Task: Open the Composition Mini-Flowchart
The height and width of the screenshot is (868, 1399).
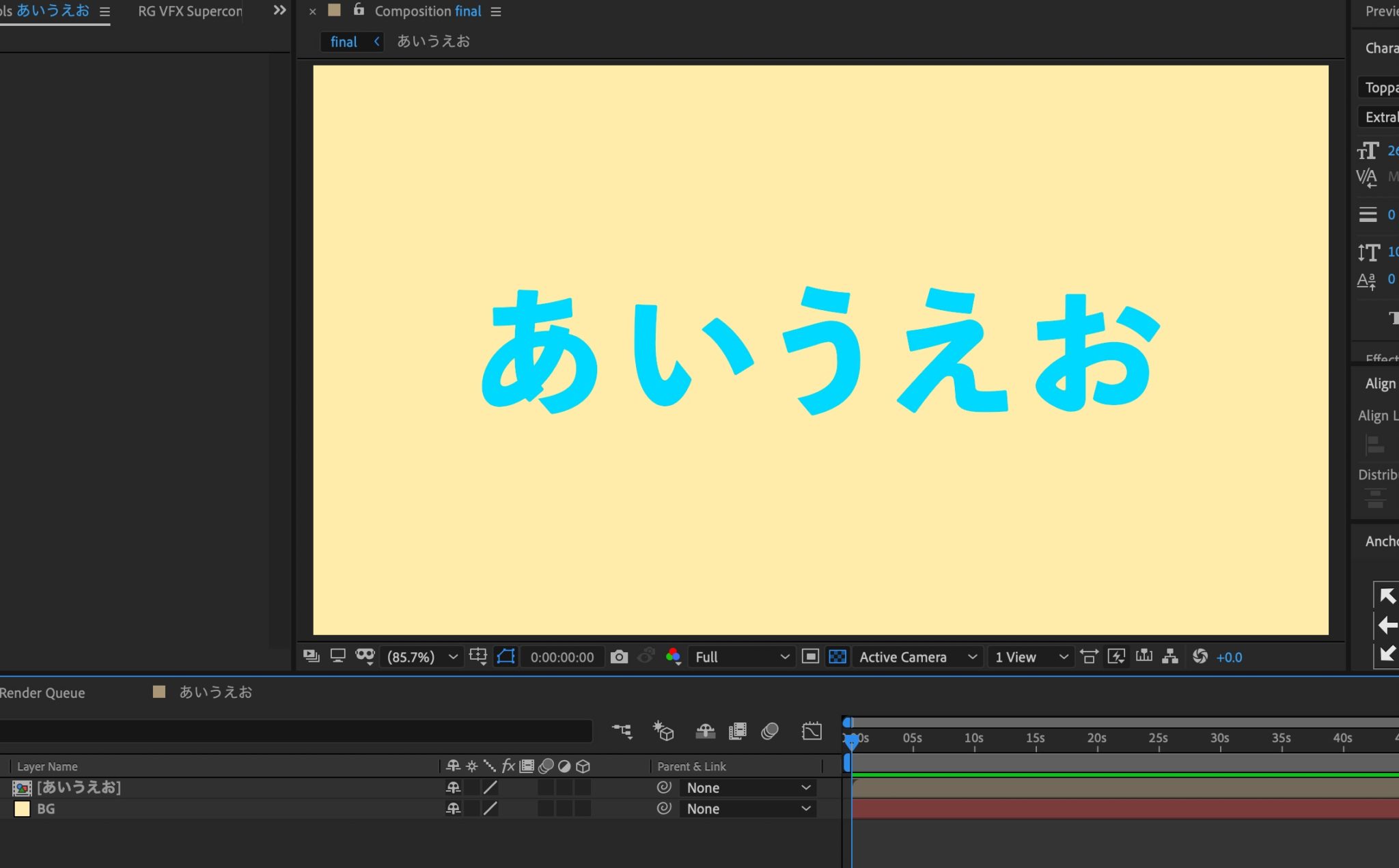Action: (x=622, y=731)
